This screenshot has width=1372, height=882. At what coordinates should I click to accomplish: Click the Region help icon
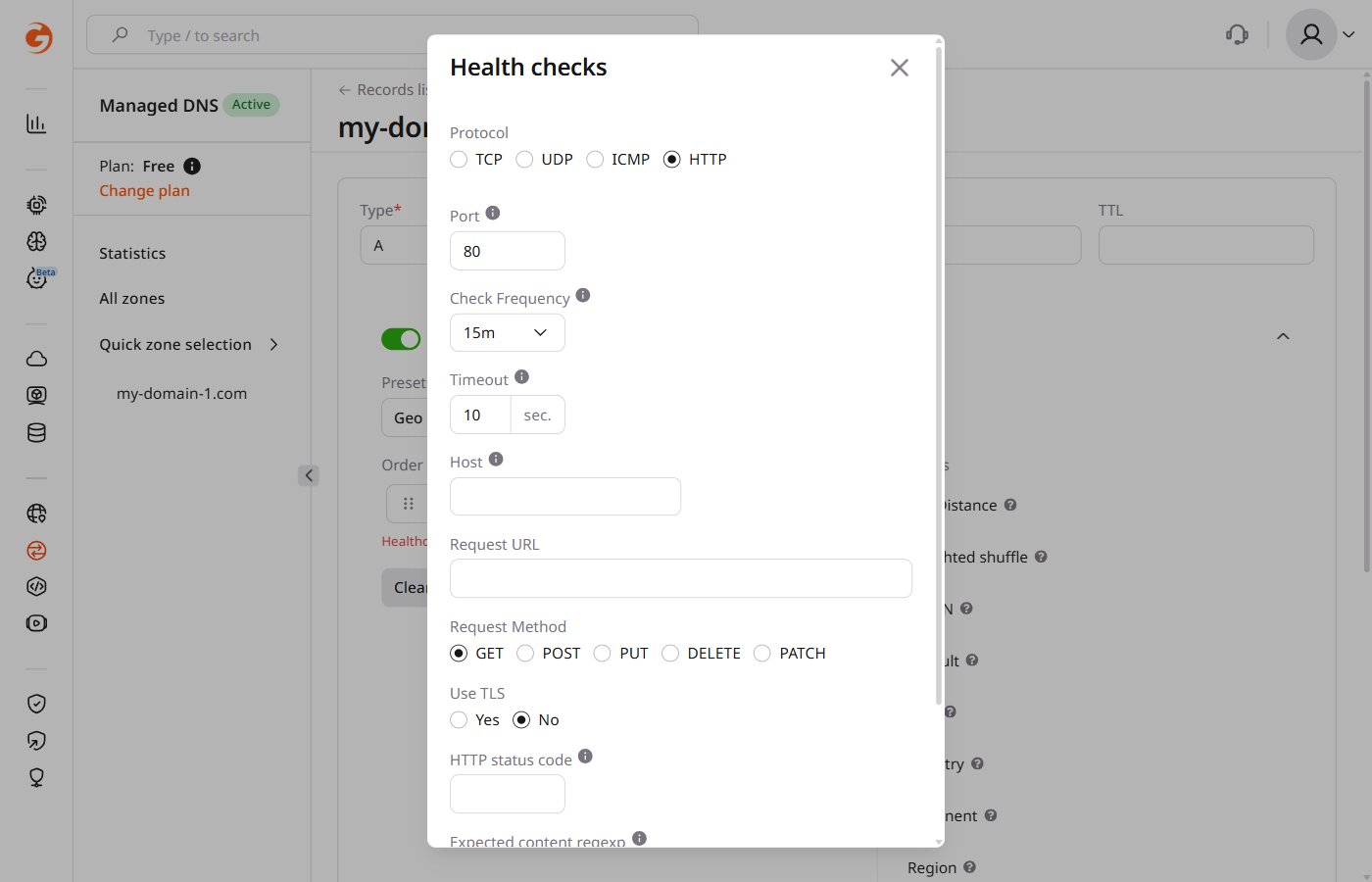click(969, 867)
